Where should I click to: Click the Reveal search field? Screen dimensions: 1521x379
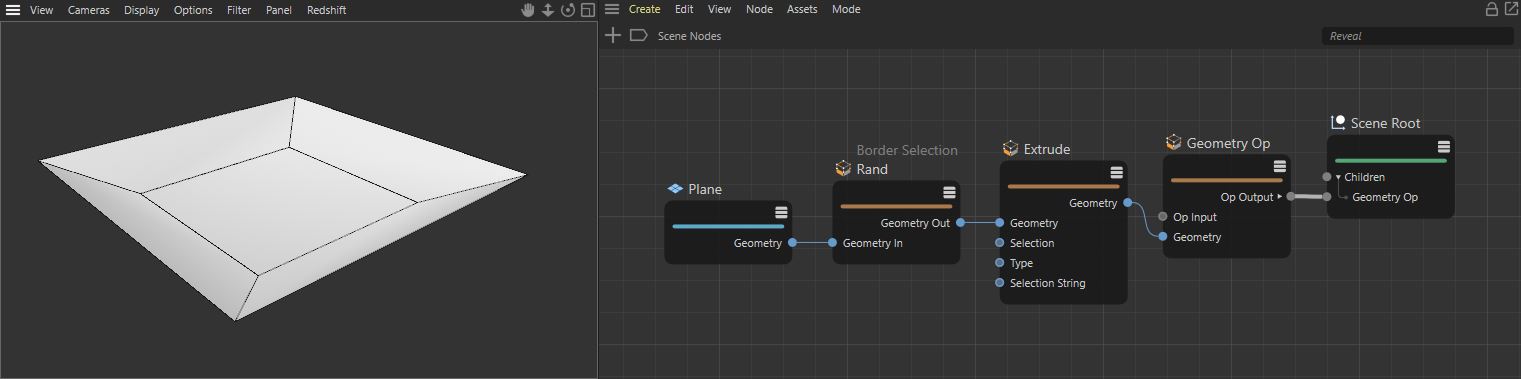[x=1417, y=36]
